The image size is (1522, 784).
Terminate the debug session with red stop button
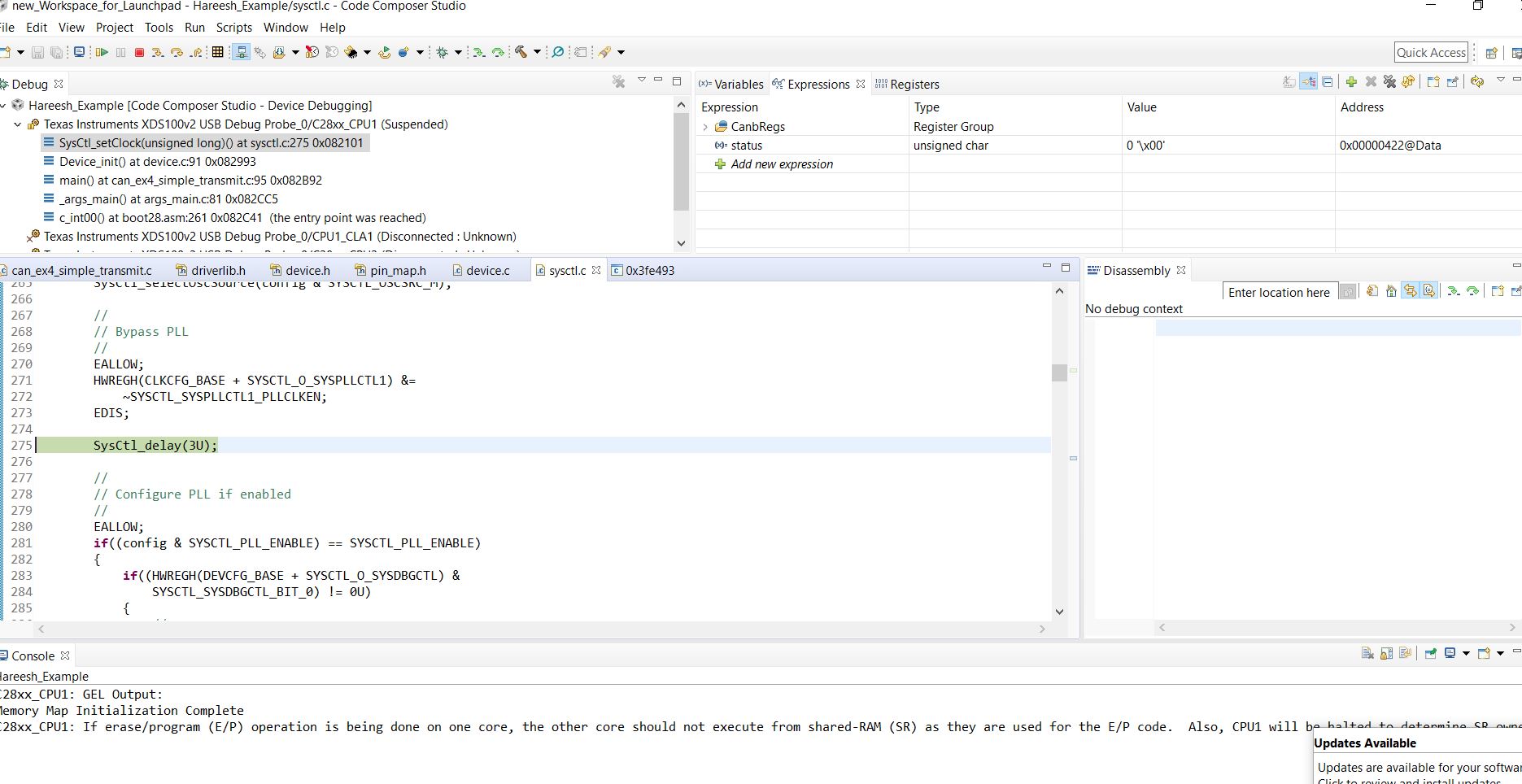[x=139, y=52]
